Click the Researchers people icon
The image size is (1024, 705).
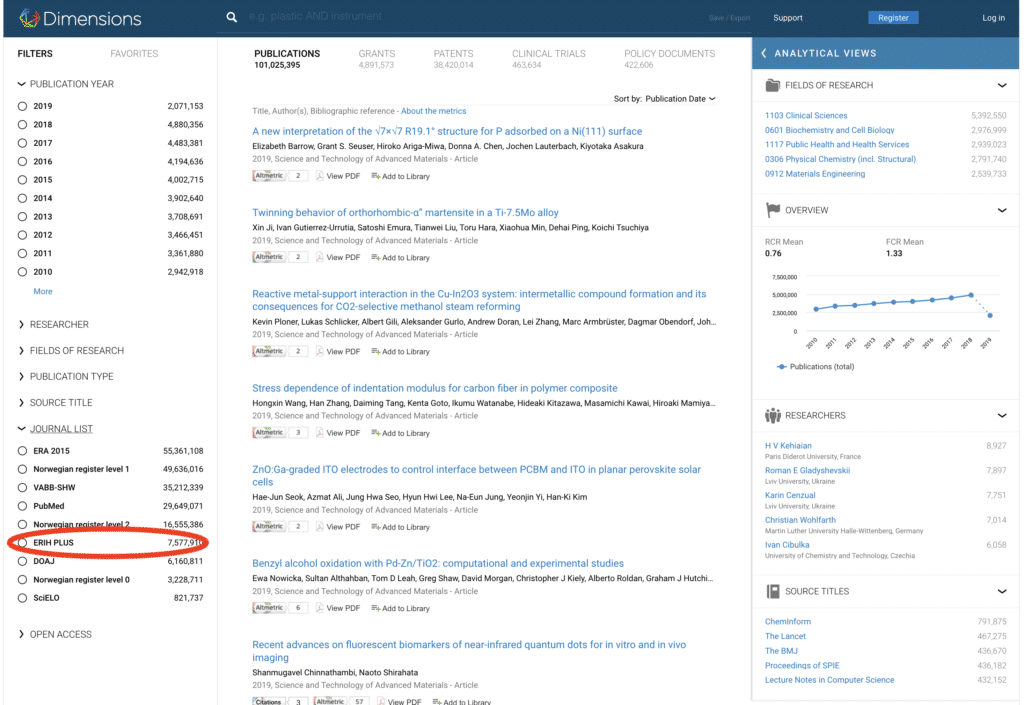point(772,416)
